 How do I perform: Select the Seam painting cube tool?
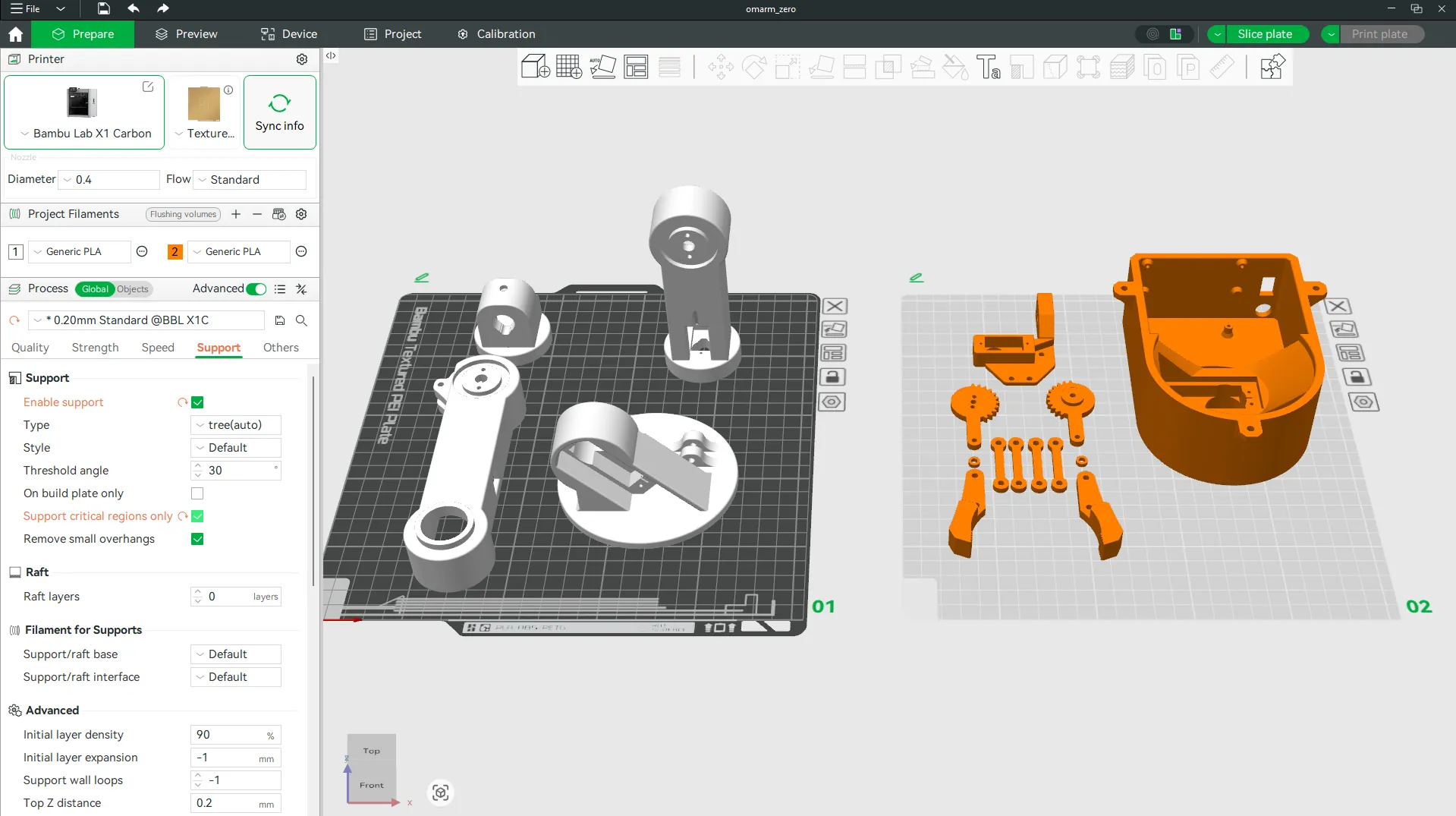(1055, 67)
